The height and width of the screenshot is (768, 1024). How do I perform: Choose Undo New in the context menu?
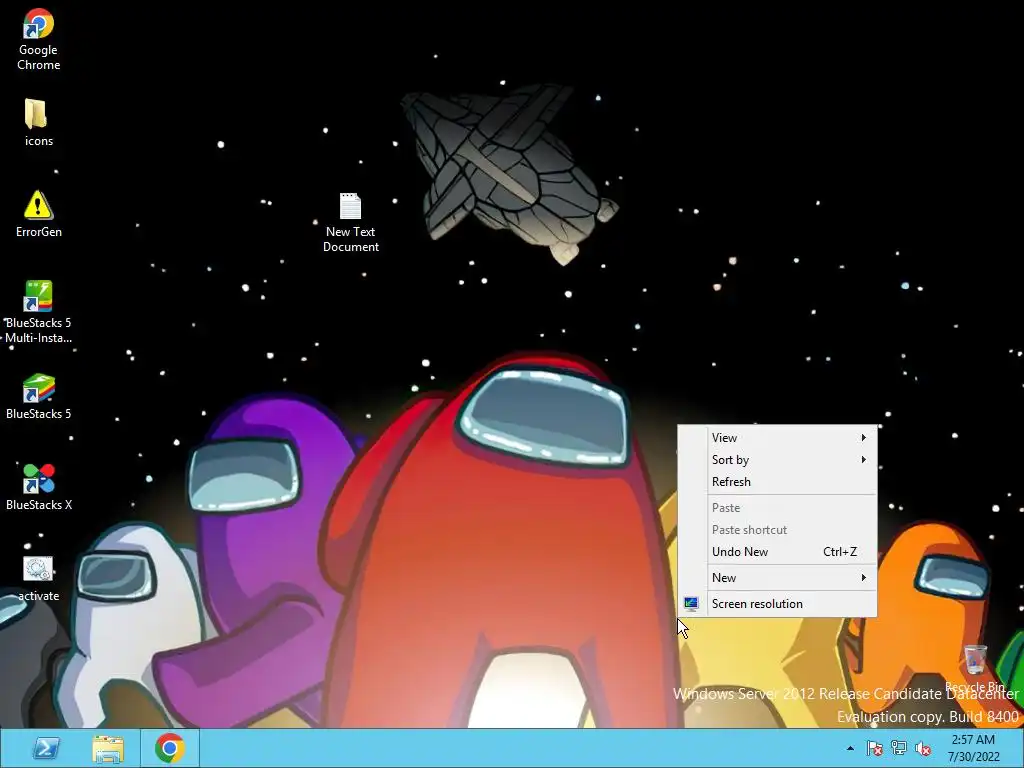(x=777, y=552)
